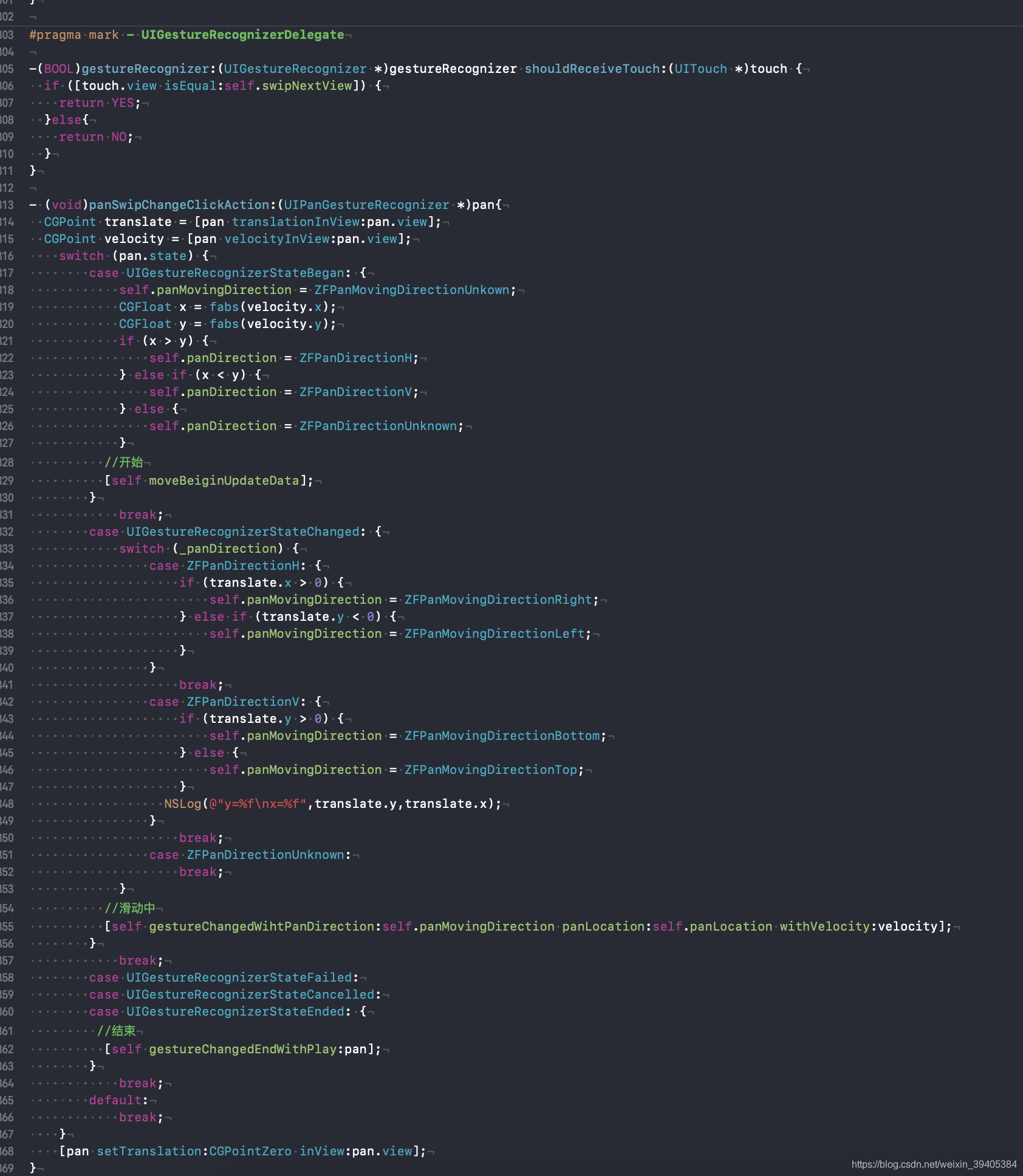This screenshot has height=1176, width=1023.
Task: Click 'case ZFPanDirectionV:' label
Action: [x=228, y=702]
